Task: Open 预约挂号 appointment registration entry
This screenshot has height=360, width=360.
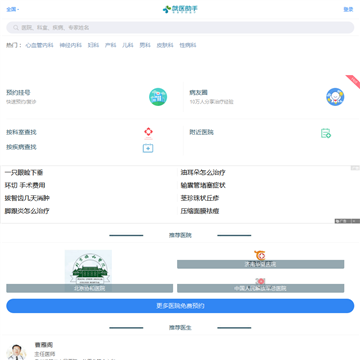Action: click(18, 93)
